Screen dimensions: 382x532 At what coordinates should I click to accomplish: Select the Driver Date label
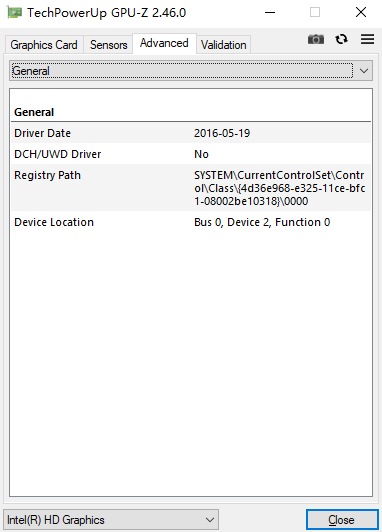pos(42,133)
